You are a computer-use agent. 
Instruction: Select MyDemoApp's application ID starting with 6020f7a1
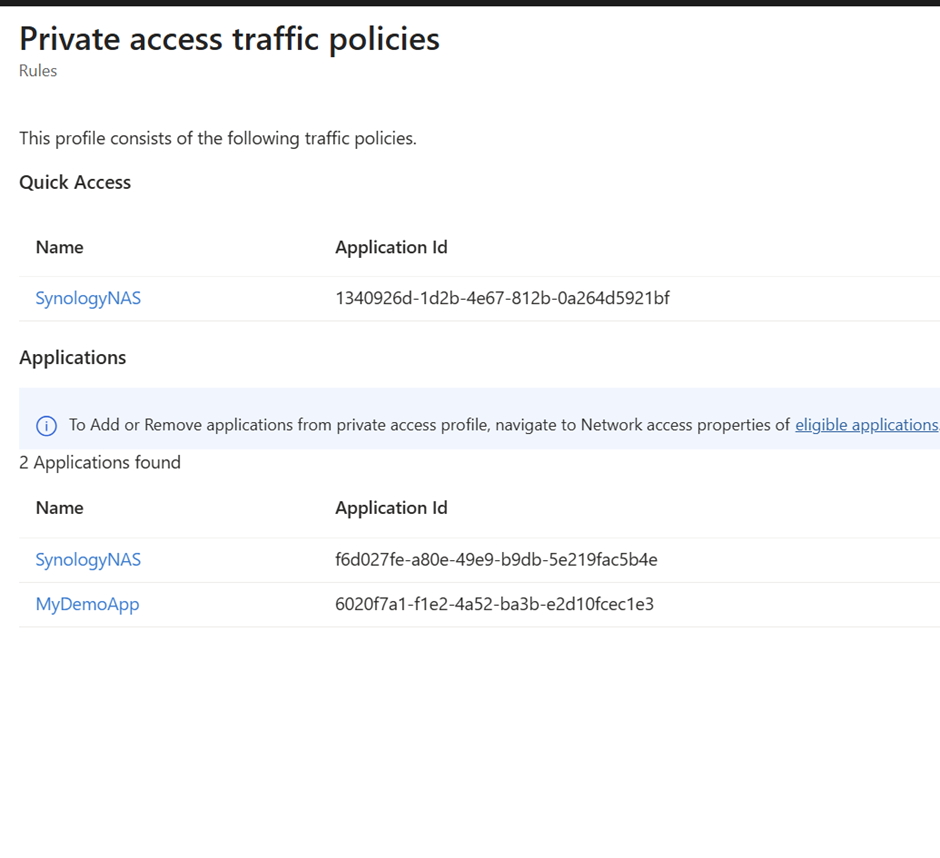pyautogui.click(x=494, y=604)
